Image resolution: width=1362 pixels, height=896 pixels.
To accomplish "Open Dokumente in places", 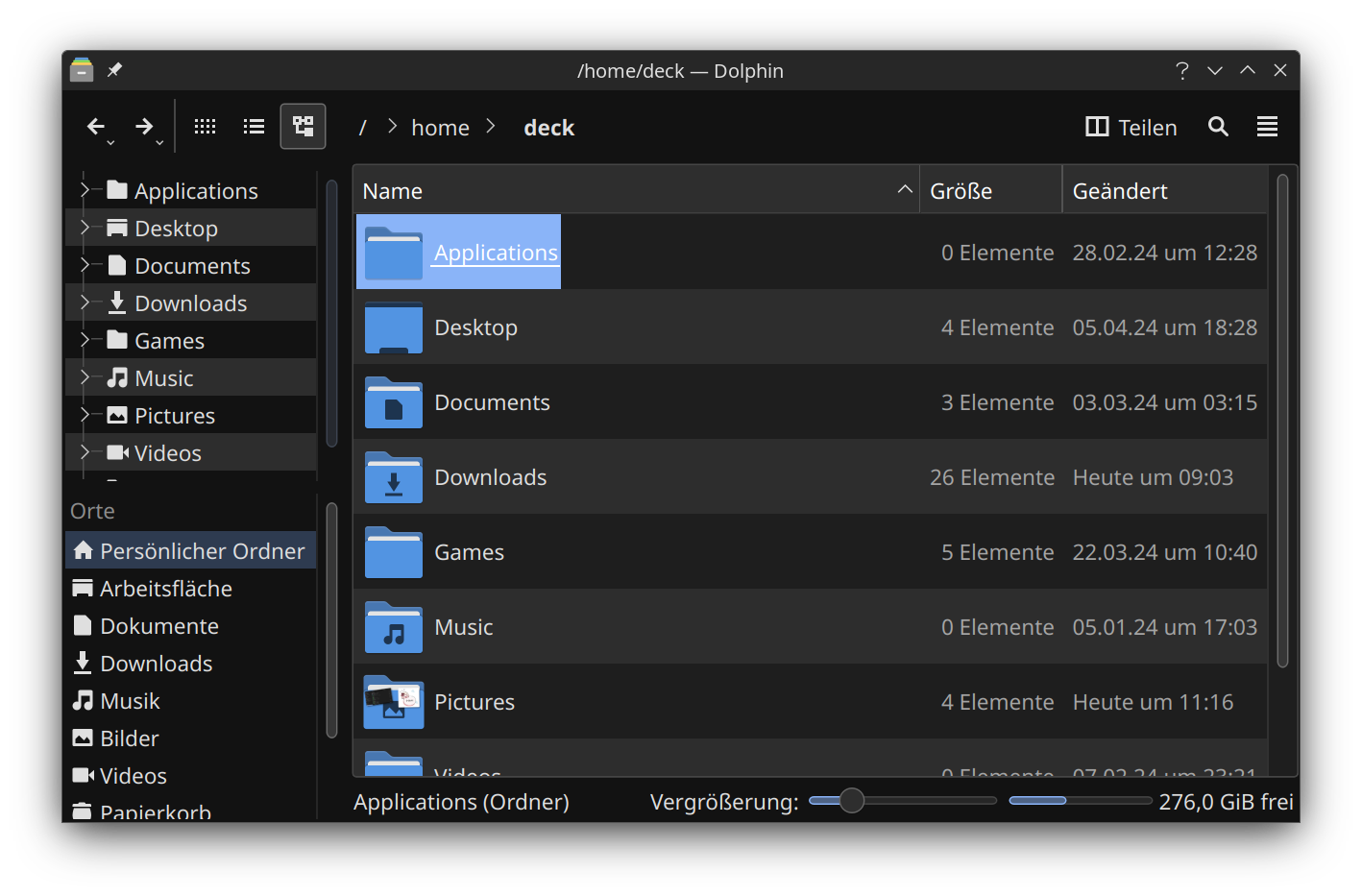I will tap(190, 625).
